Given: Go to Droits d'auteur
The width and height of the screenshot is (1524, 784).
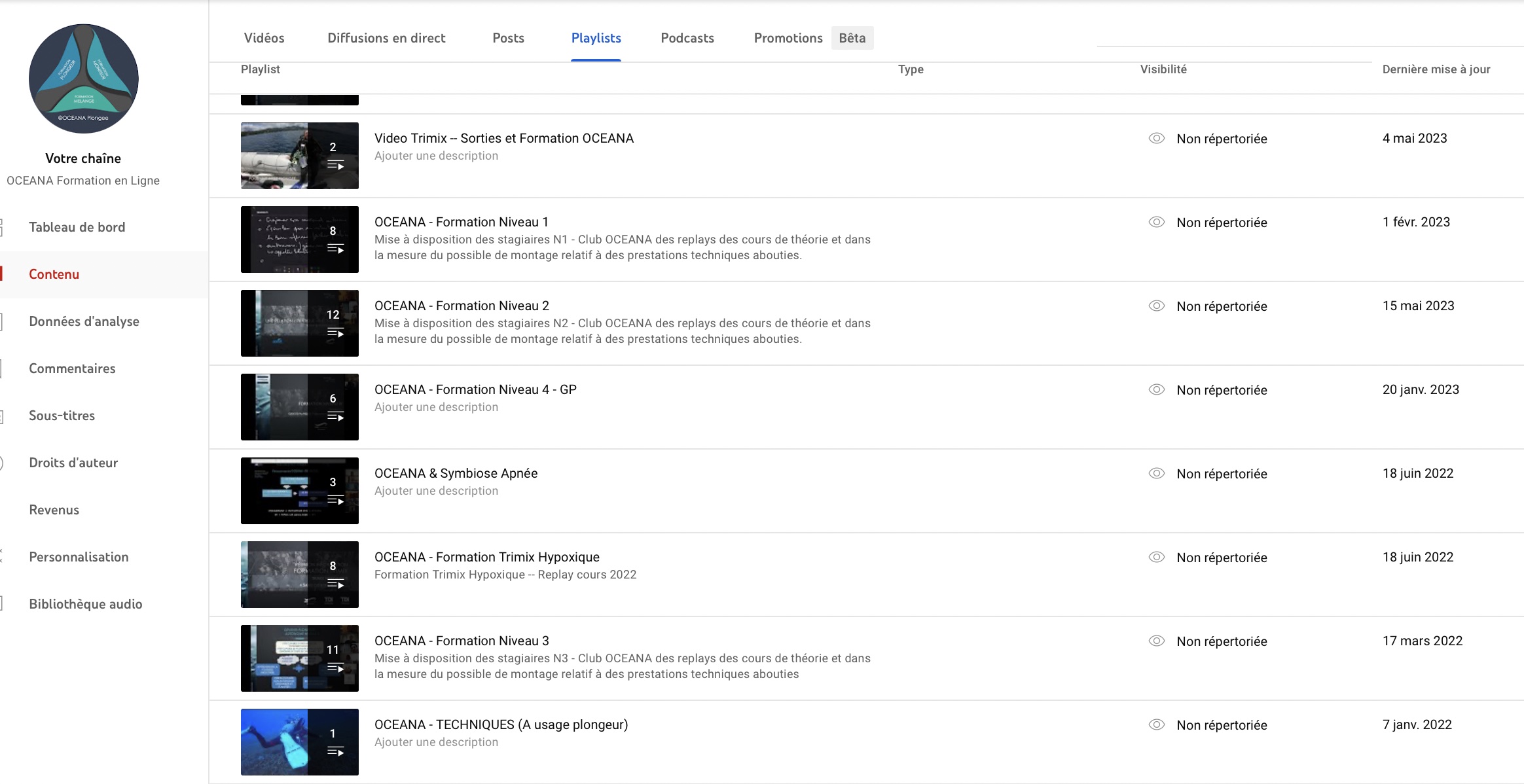Looking at the screenshot, I should pyautogui.click(x=73, y=463).
